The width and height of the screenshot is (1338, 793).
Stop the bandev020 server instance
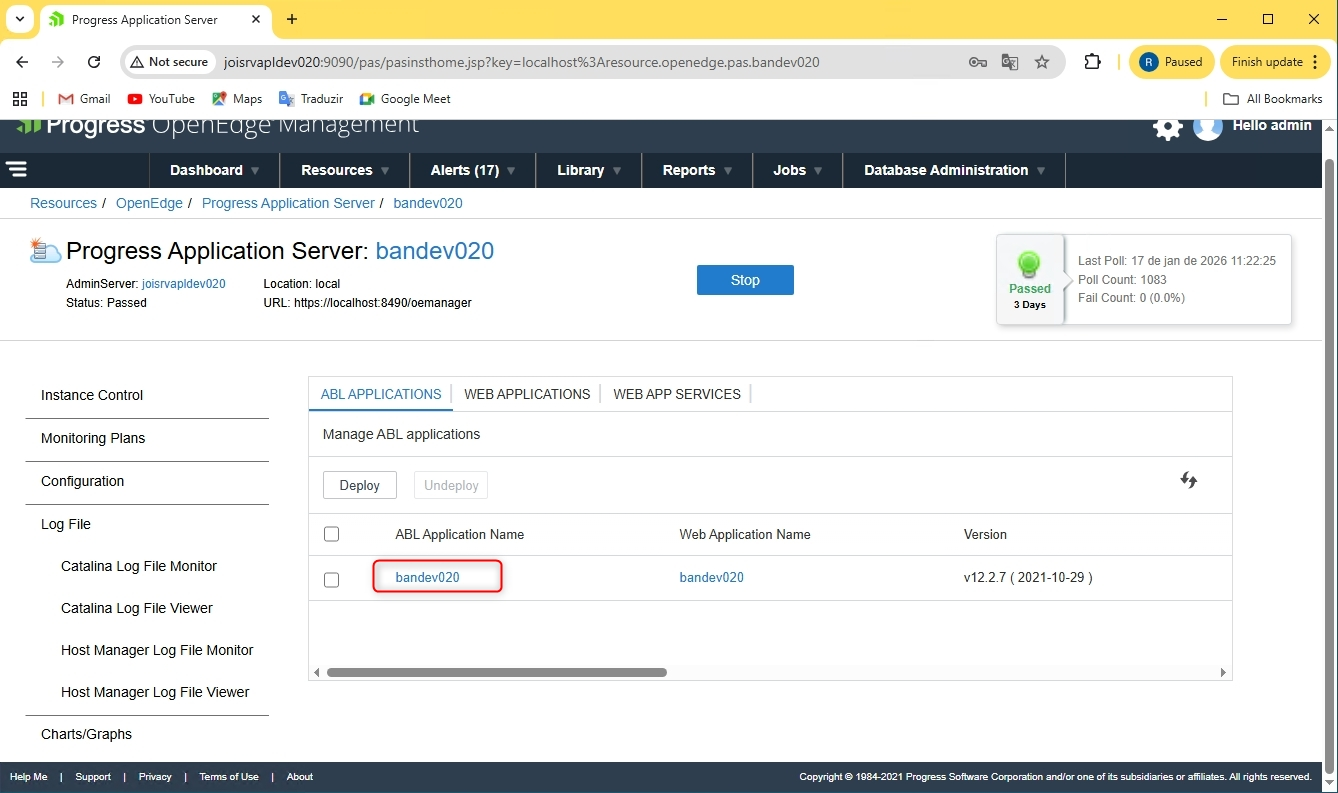(745, 280)
